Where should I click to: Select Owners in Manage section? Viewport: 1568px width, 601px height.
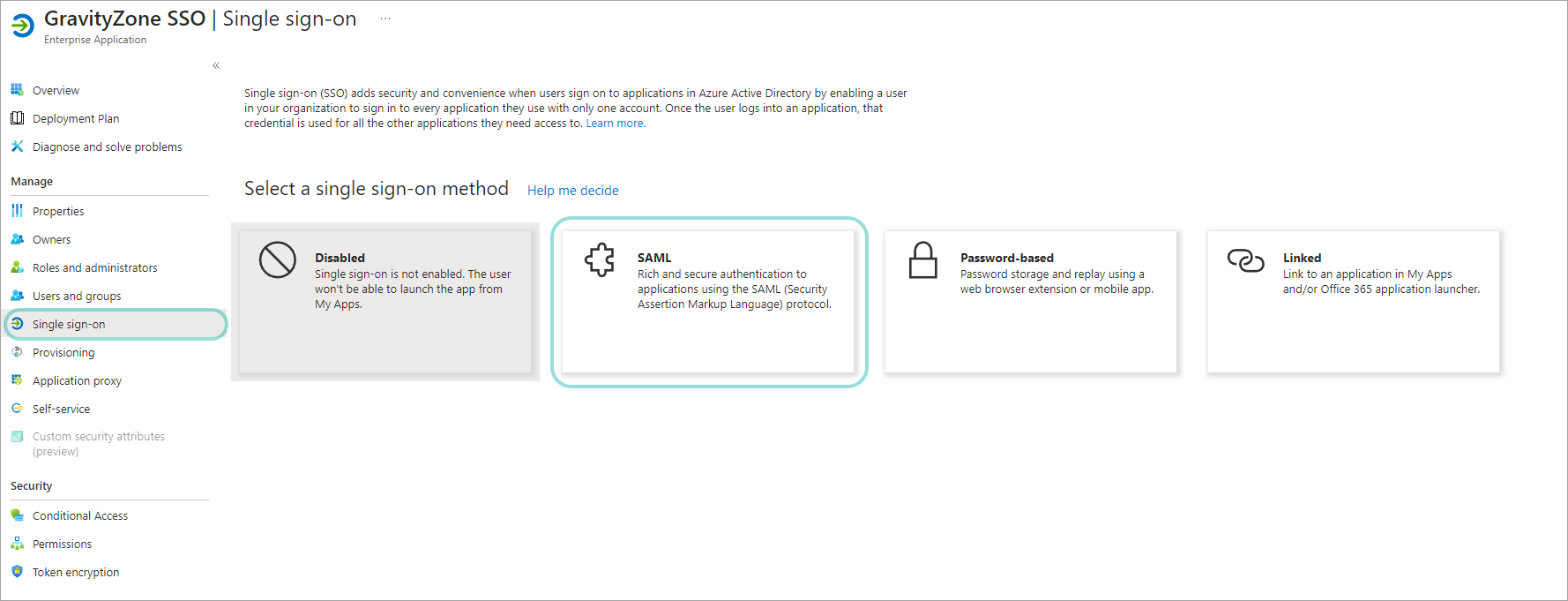pyautogui.click(x=52, y=239)
